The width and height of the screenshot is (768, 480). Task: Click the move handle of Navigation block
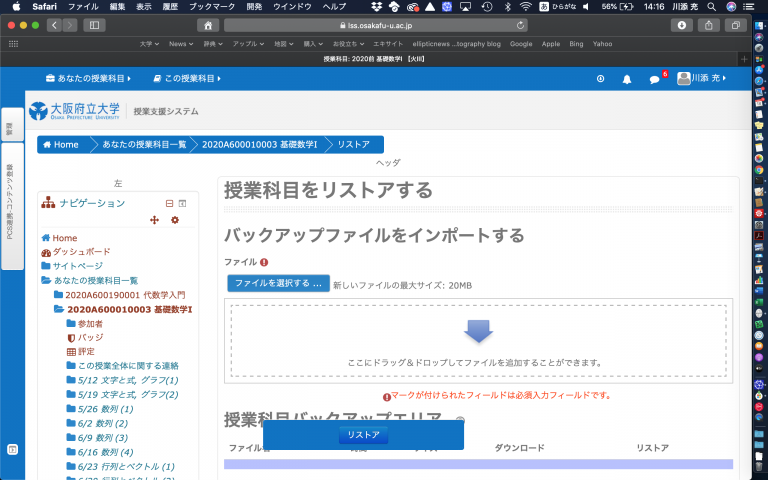[x=154, y=220]
